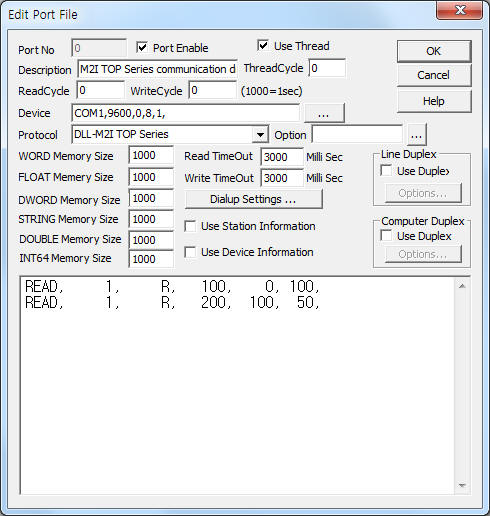Expand the Protocol dropdown list
This screenshot has height=516, width=490.
(260, 135)
